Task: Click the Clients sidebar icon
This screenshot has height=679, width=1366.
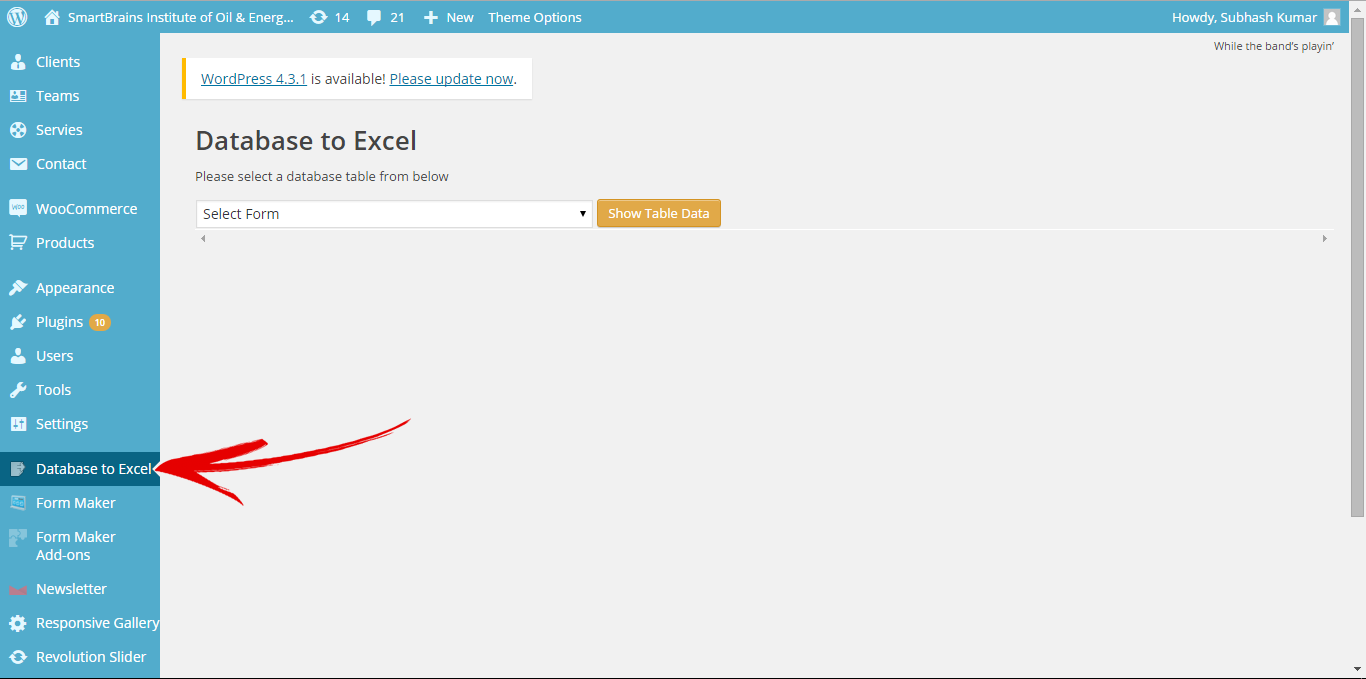Action: click(x=18, y=62)
